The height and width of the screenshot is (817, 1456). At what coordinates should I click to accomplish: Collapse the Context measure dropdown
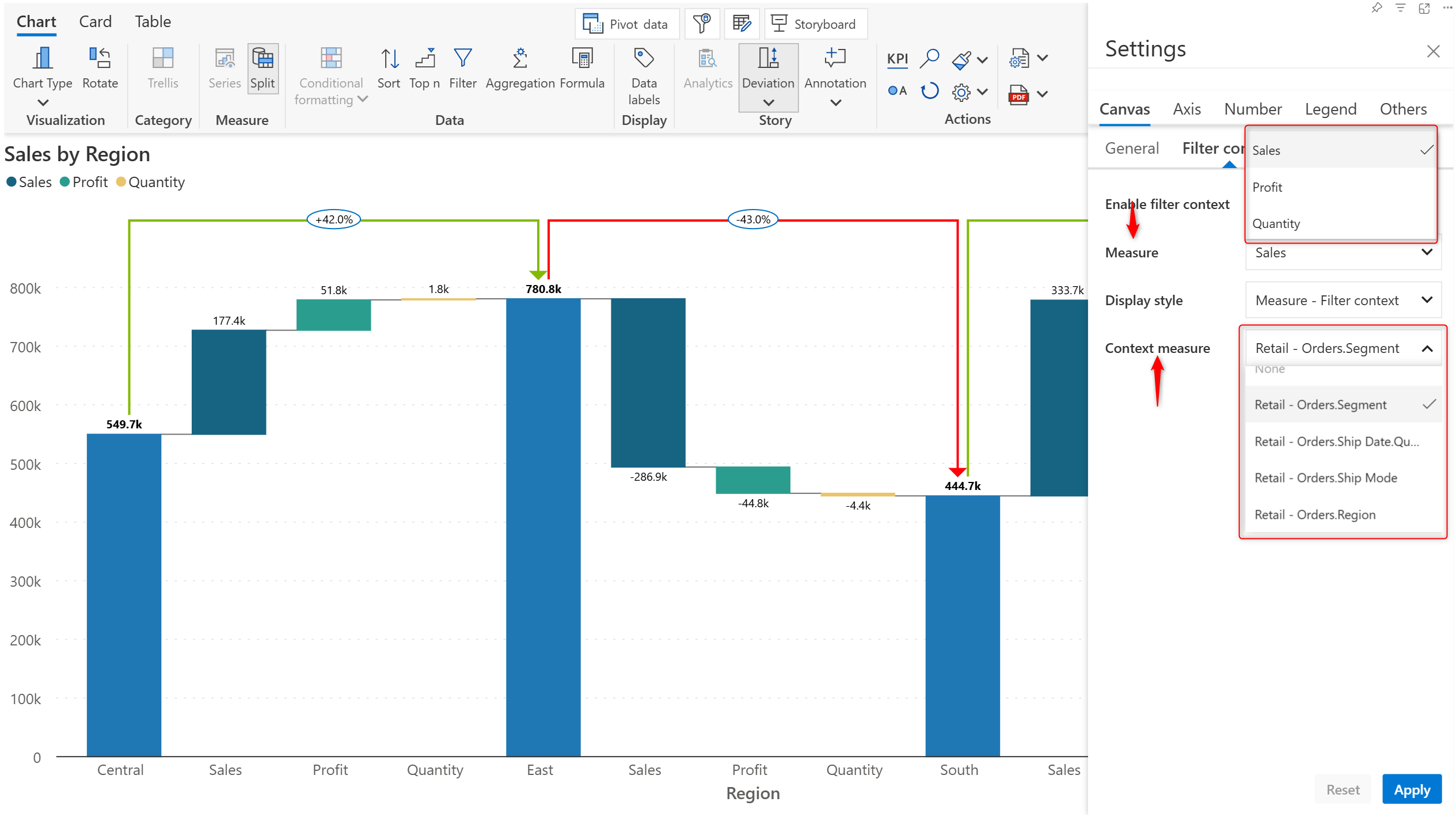coord(1427,349)
